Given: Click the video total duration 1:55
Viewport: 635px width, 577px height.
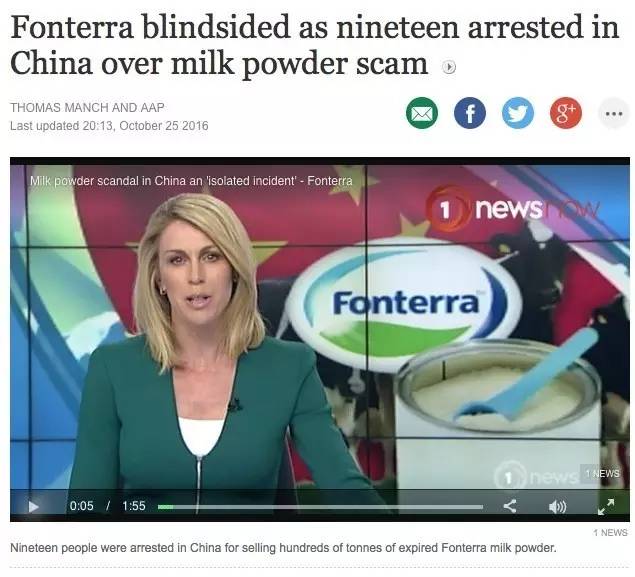Looking at the screenshot, I should [134, 506].
